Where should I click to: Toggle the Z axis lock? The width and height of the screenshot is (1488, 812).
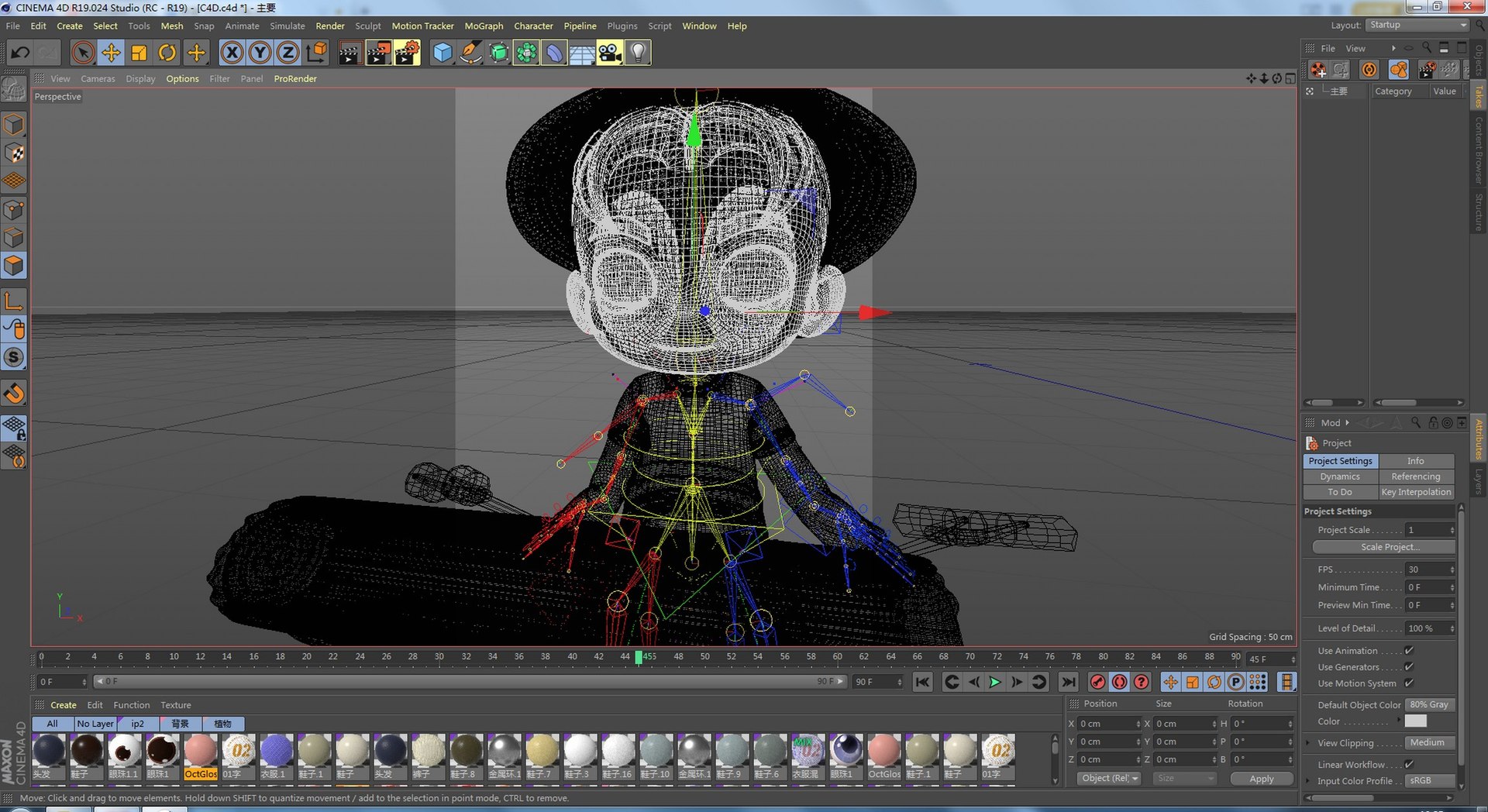(288, 53)
